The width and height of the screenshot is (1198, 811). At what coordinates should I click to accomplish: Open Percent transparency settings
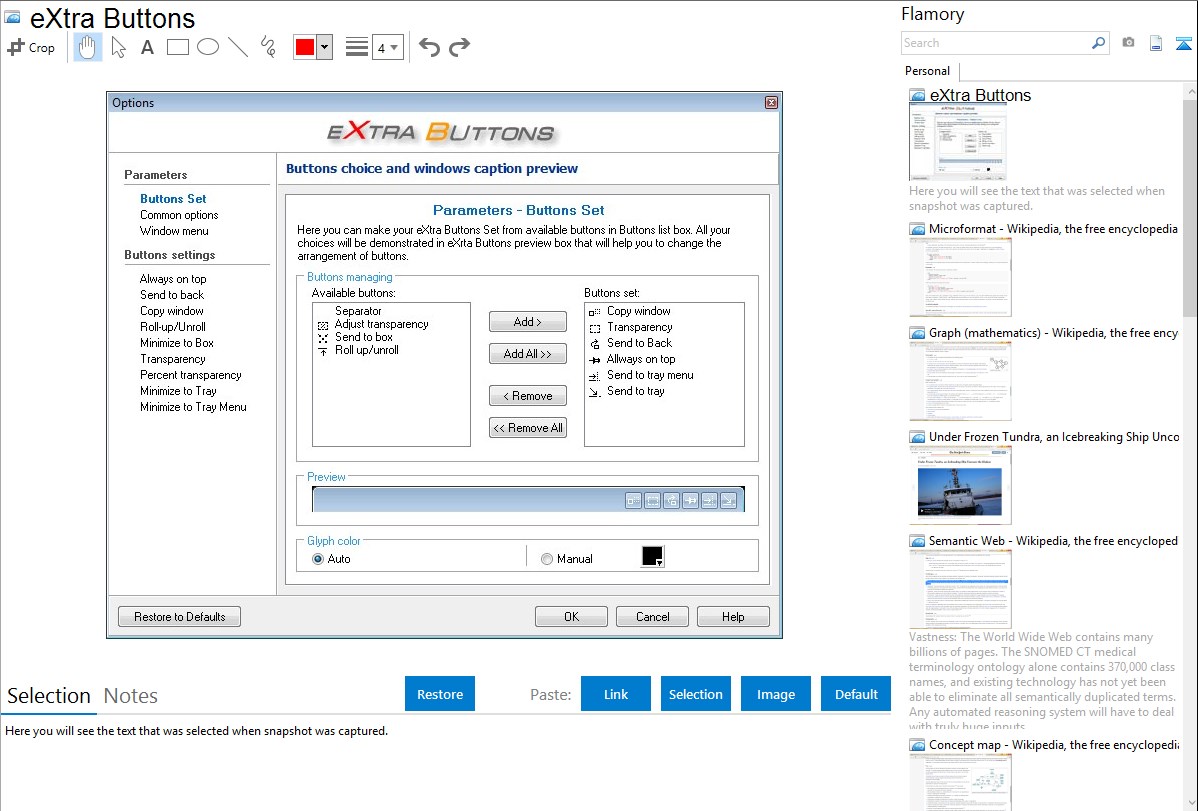point(190,375)
